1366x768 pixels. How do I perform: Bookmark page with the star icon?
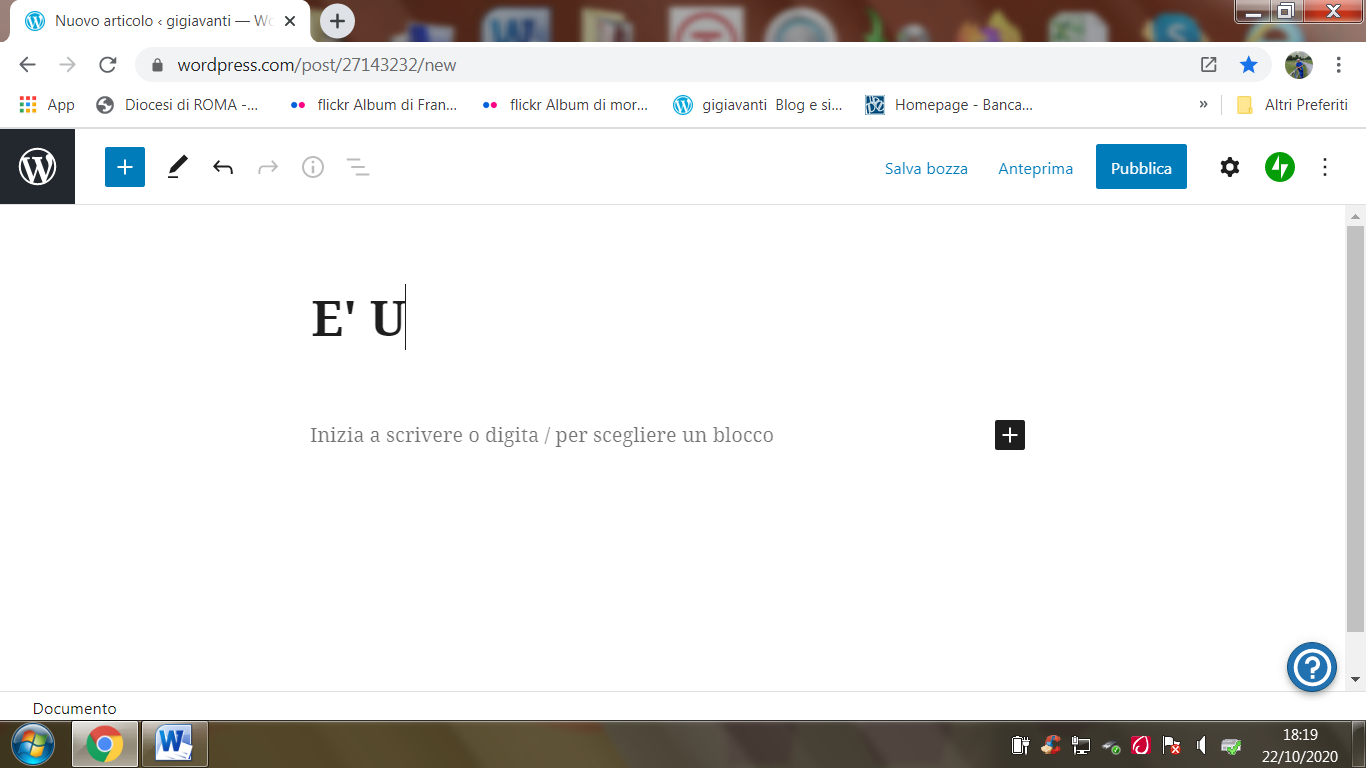click(1248, 65)
